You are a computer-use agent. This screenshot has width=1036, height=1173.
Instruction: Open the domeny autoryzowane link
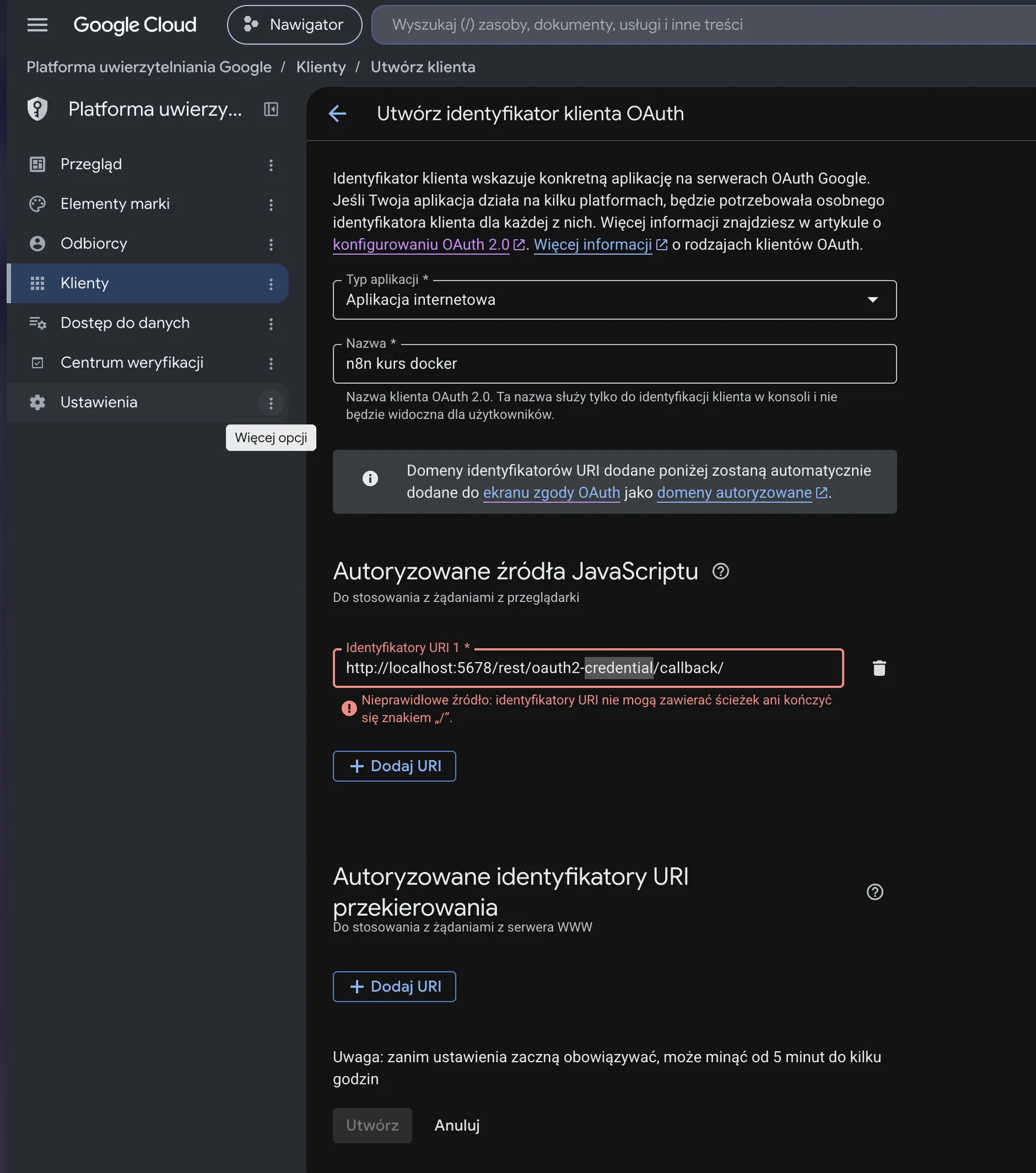coord(742,493)
